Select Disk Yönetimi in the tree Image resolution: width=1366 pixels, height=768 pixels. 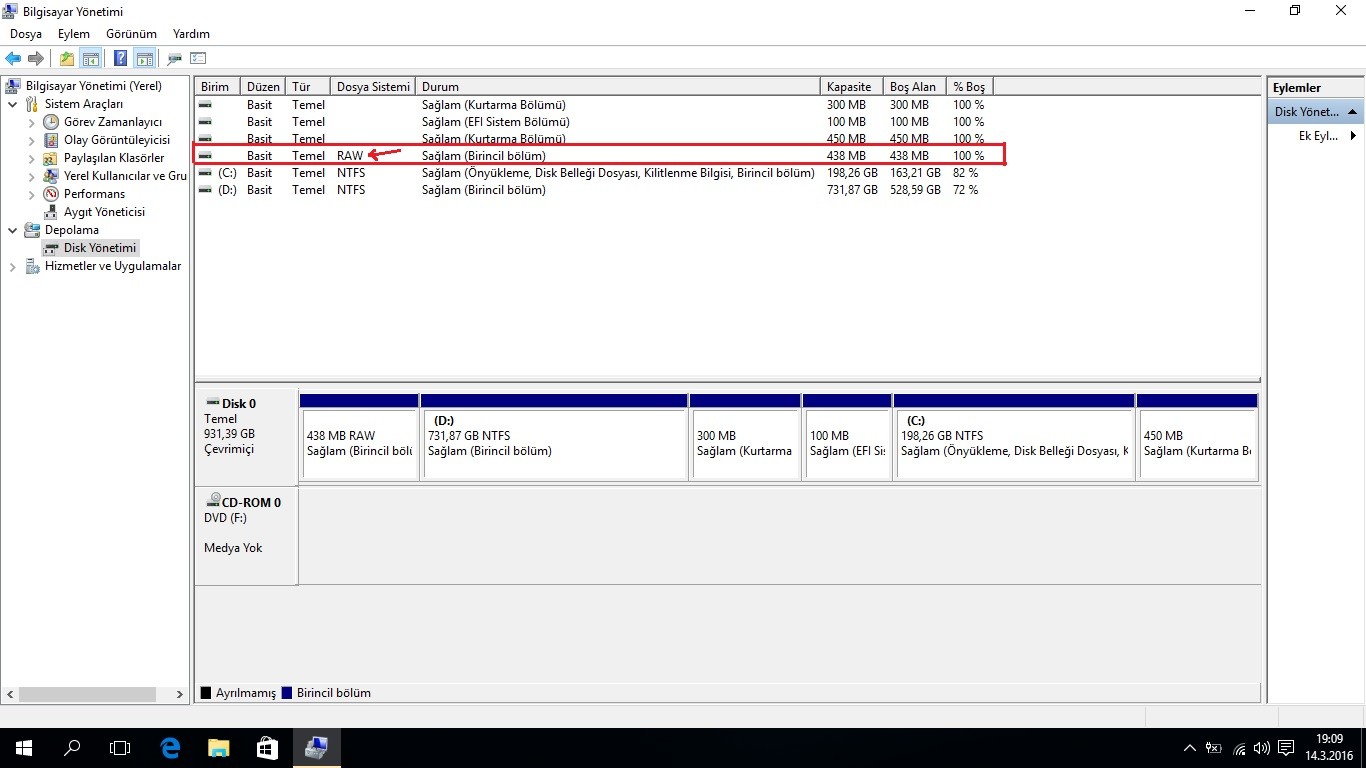(99, 248)
